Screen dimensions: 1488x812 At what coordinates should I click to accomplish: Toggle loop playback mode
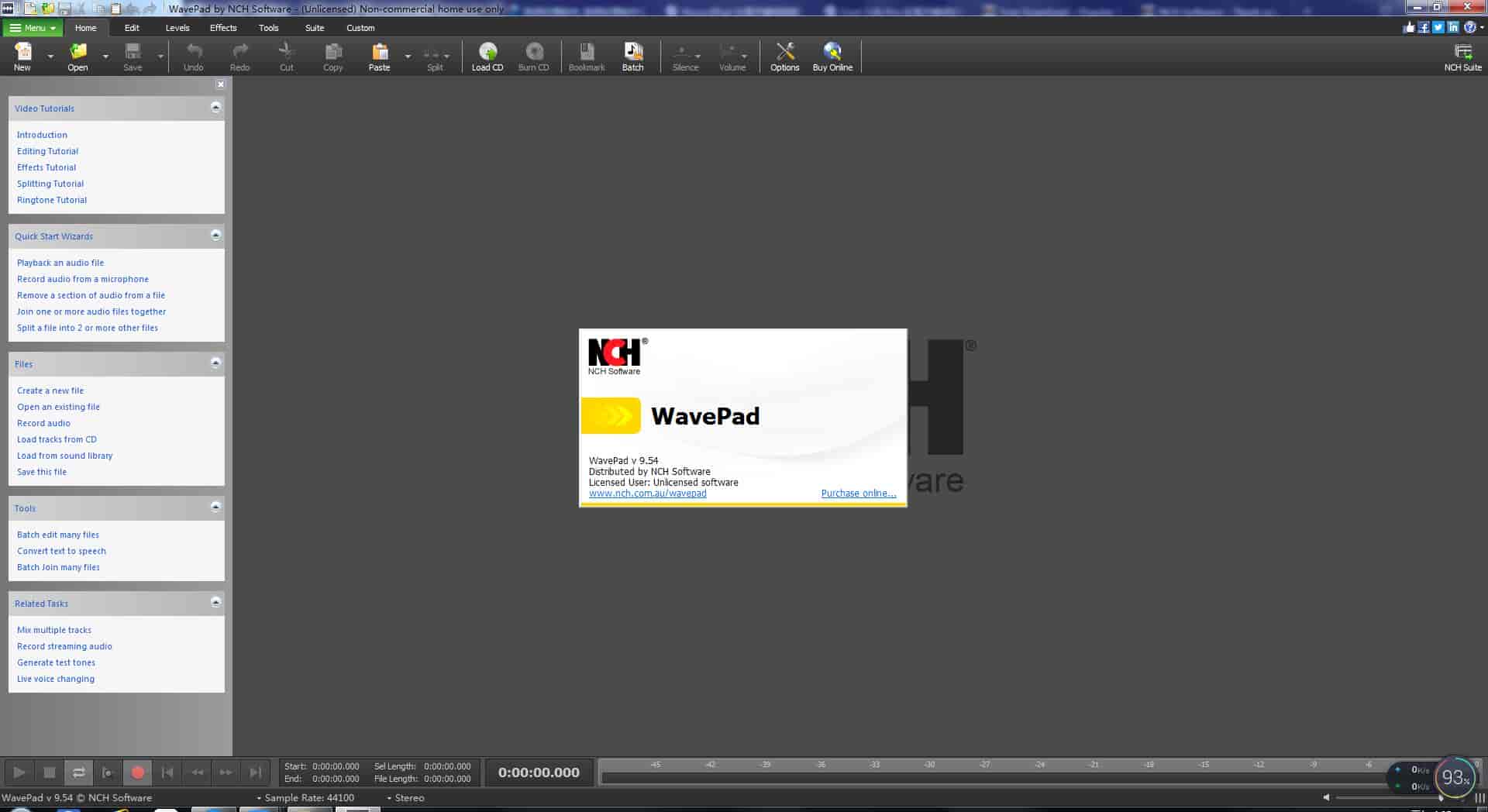79,772
